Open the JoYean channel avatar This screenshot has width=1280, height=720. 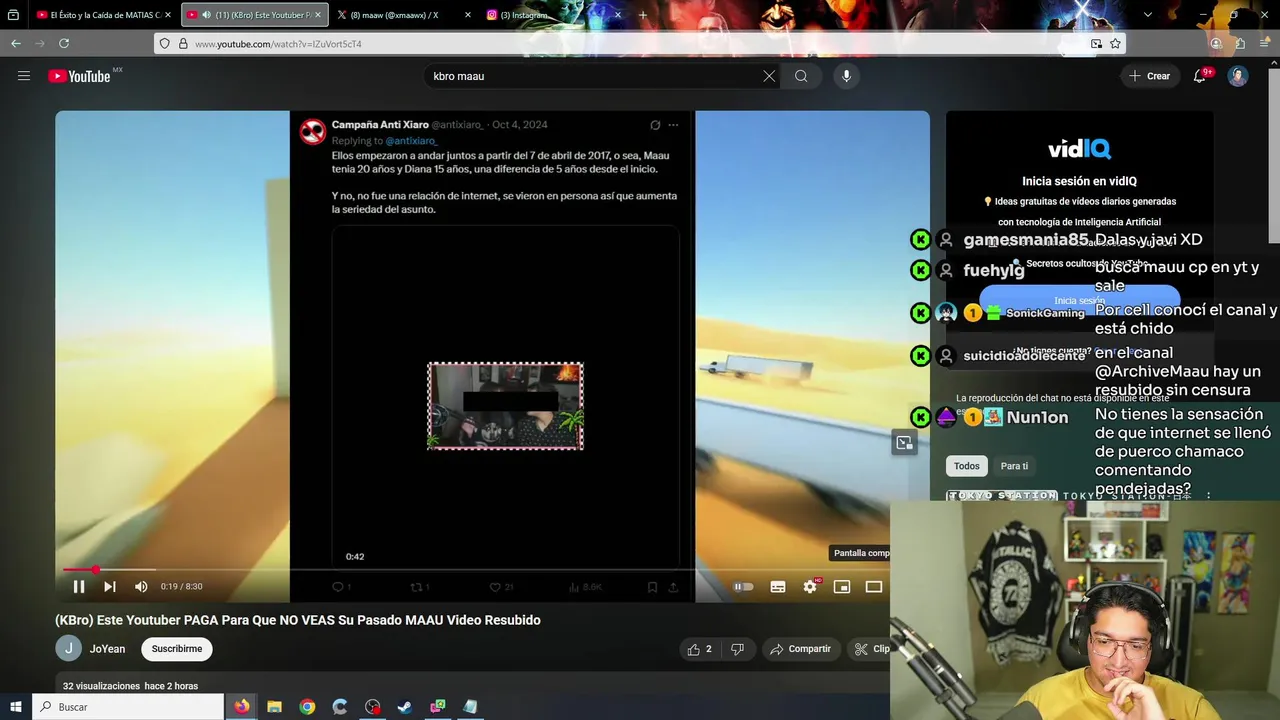[x=68, y=648]
